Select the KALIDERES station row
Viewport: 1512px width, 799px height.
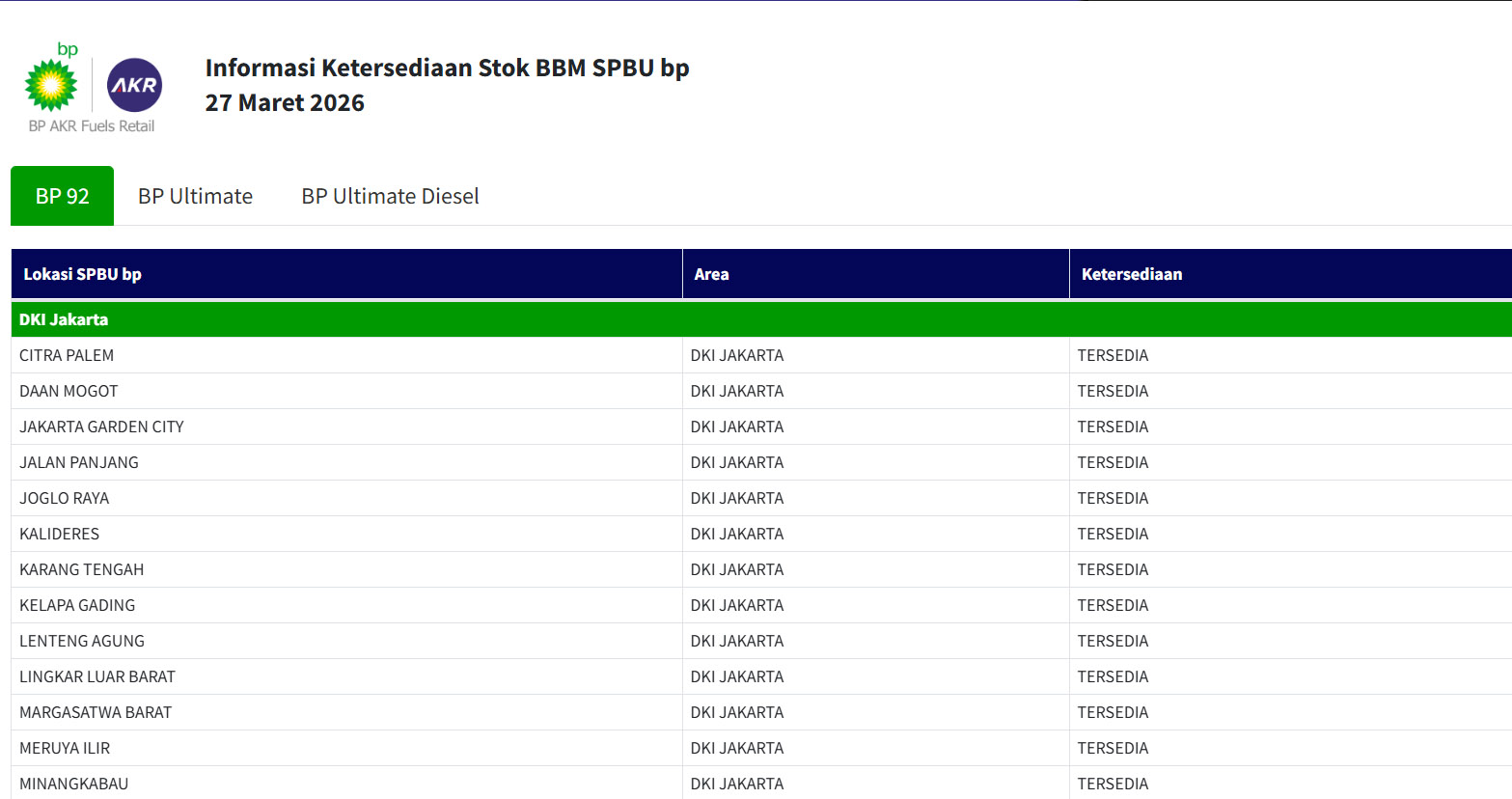pyautogui.click(x=60, y=535)
